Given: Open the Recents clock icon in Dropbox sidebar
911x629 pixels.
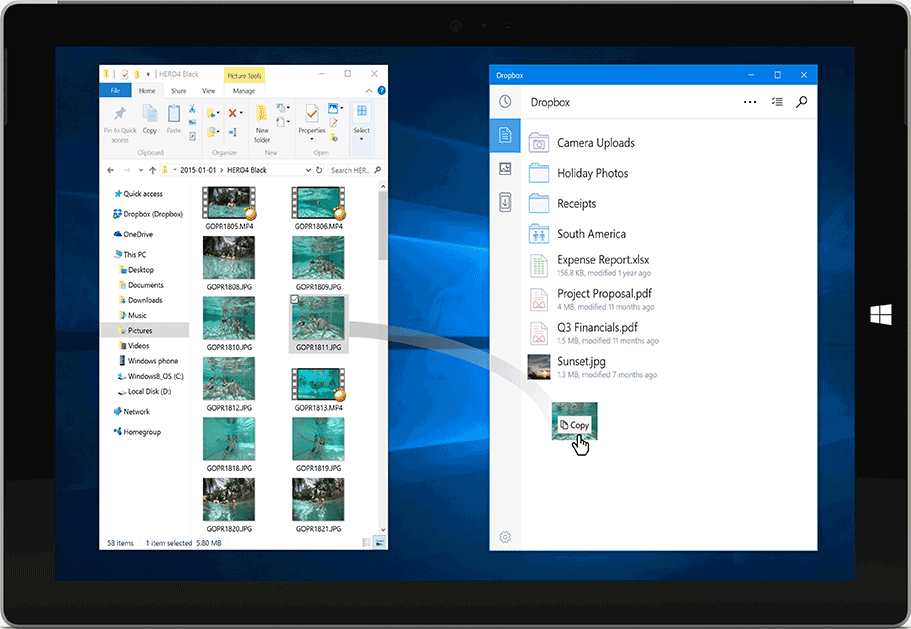Looking at the screenshot, I should [505, 102].
